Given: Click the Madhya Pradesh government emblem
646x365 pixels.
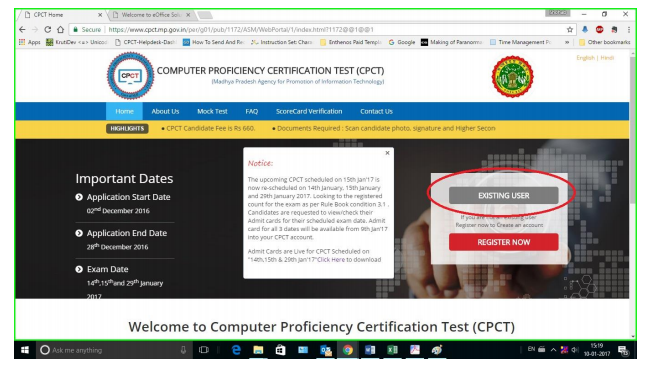Looking at the screenshot, I should coord(513,77).
